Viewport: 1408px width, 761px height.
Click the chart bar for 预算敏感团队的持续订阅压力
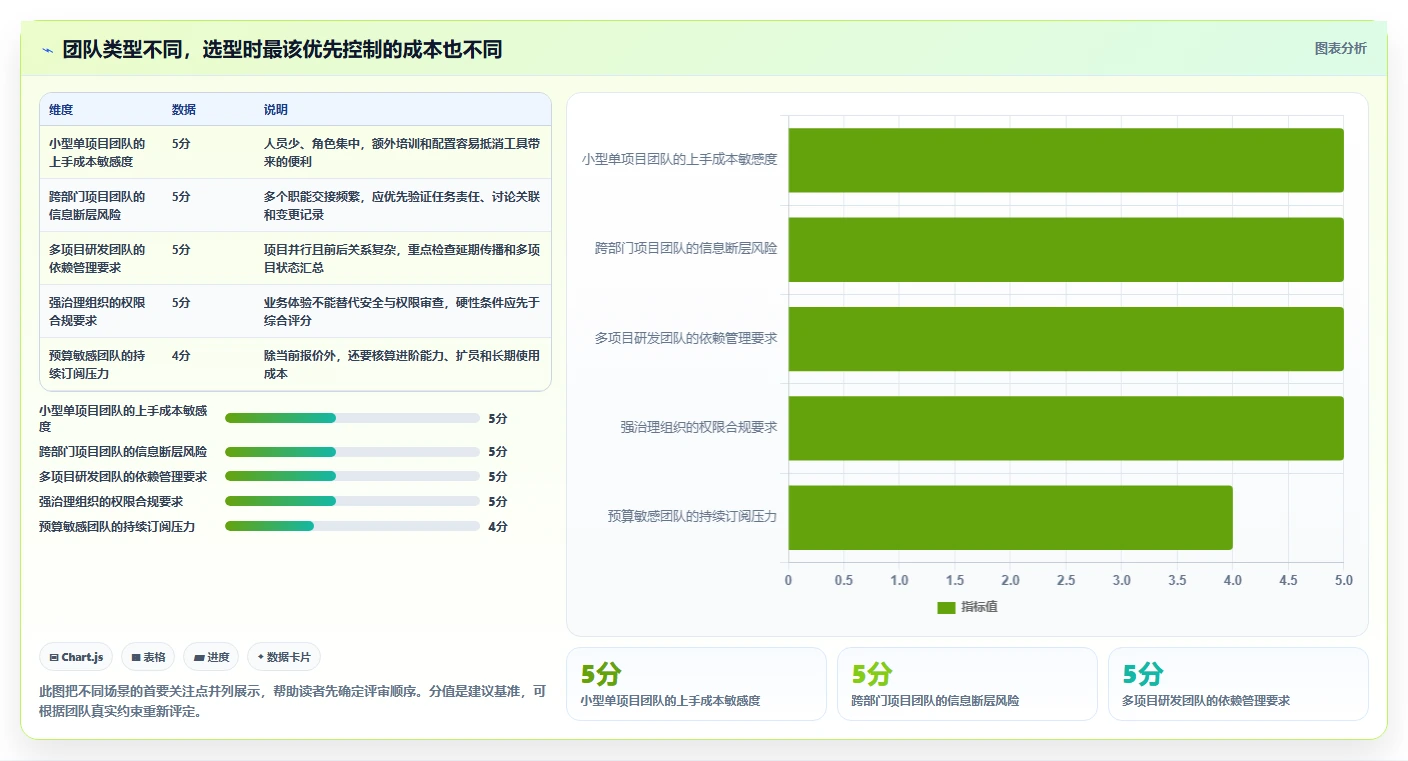(1011, 518)
